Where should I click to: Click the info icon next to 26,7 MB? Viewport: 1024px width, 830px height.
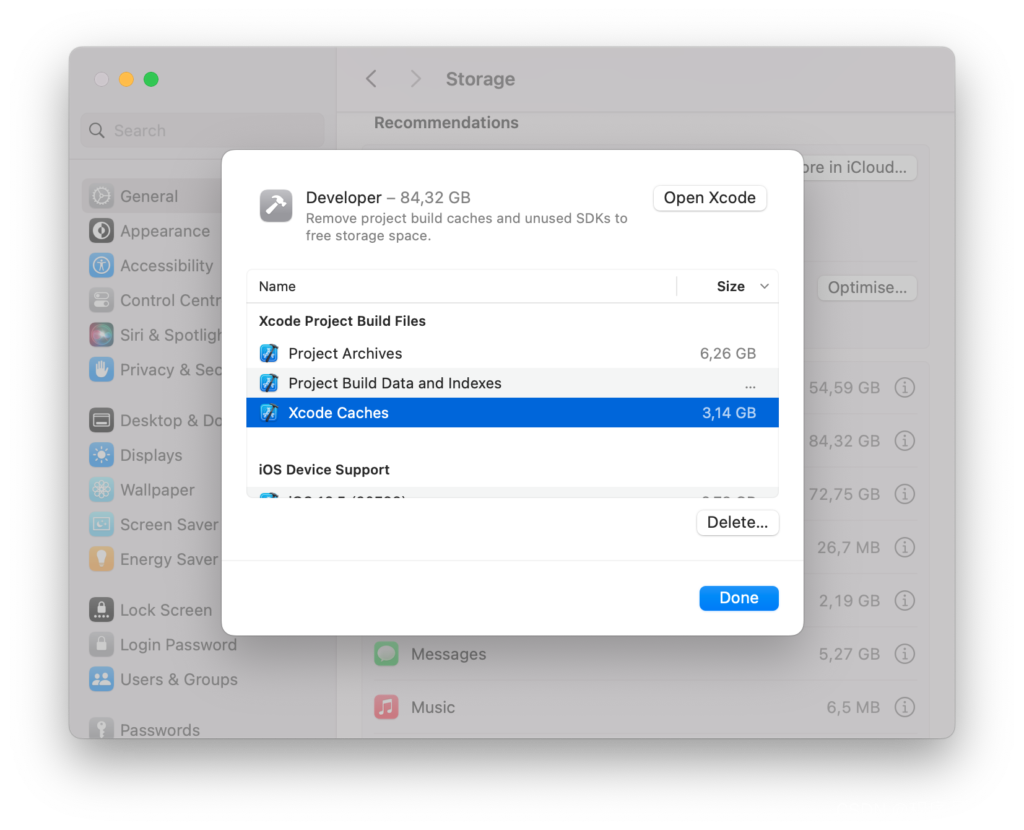pyautogui.click(x=904, y=547)
